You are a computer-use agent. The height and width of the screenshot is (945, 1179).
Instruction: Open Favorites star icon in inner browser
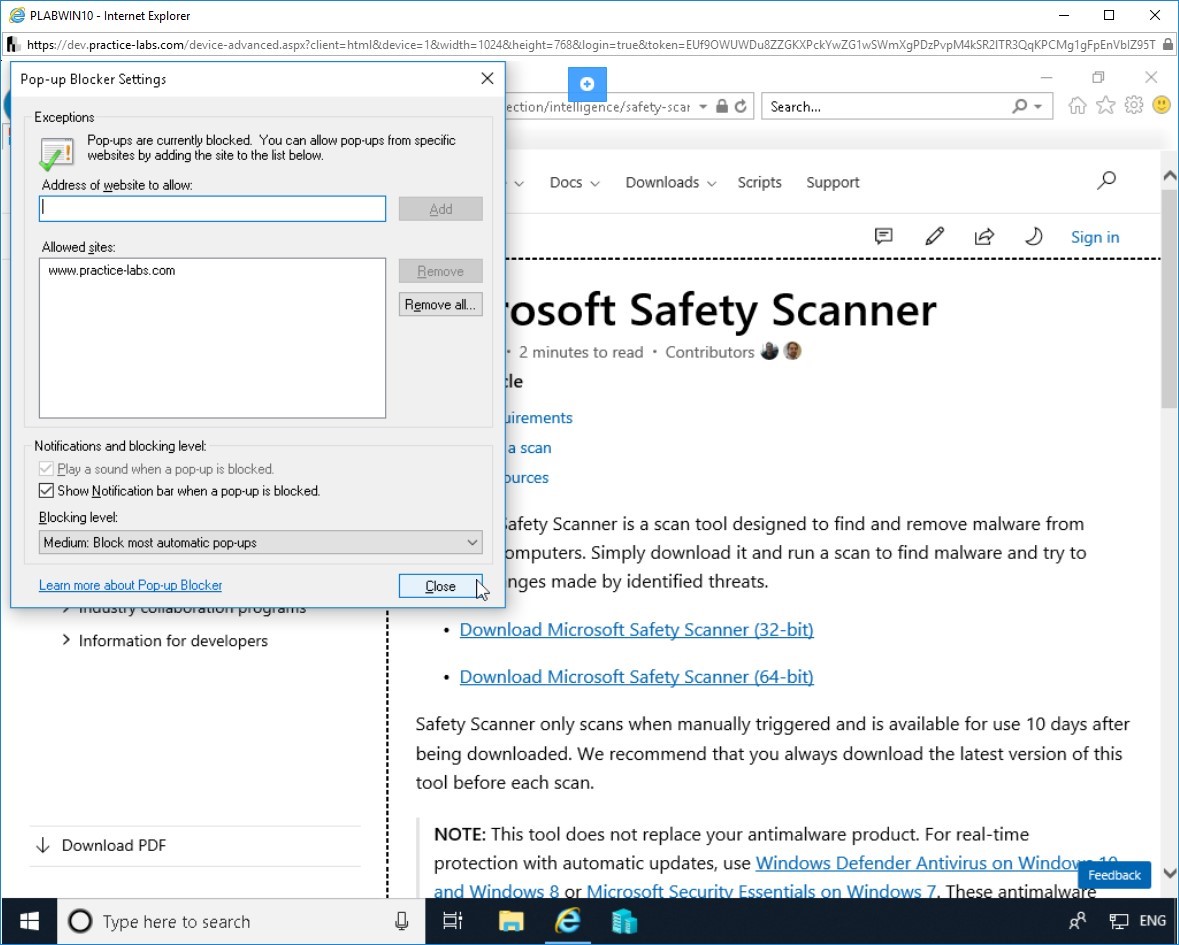point(1105,106)
